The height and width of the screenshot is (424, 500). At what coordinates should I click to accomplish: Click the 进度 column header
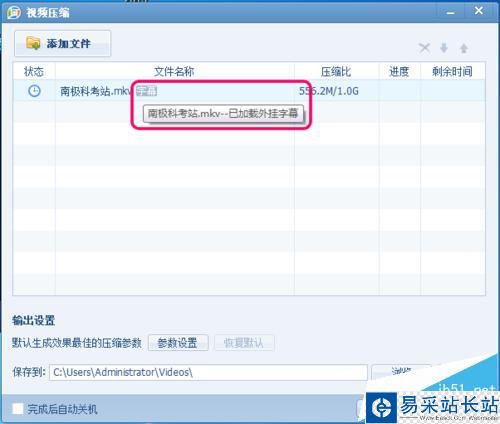(399, 71)
